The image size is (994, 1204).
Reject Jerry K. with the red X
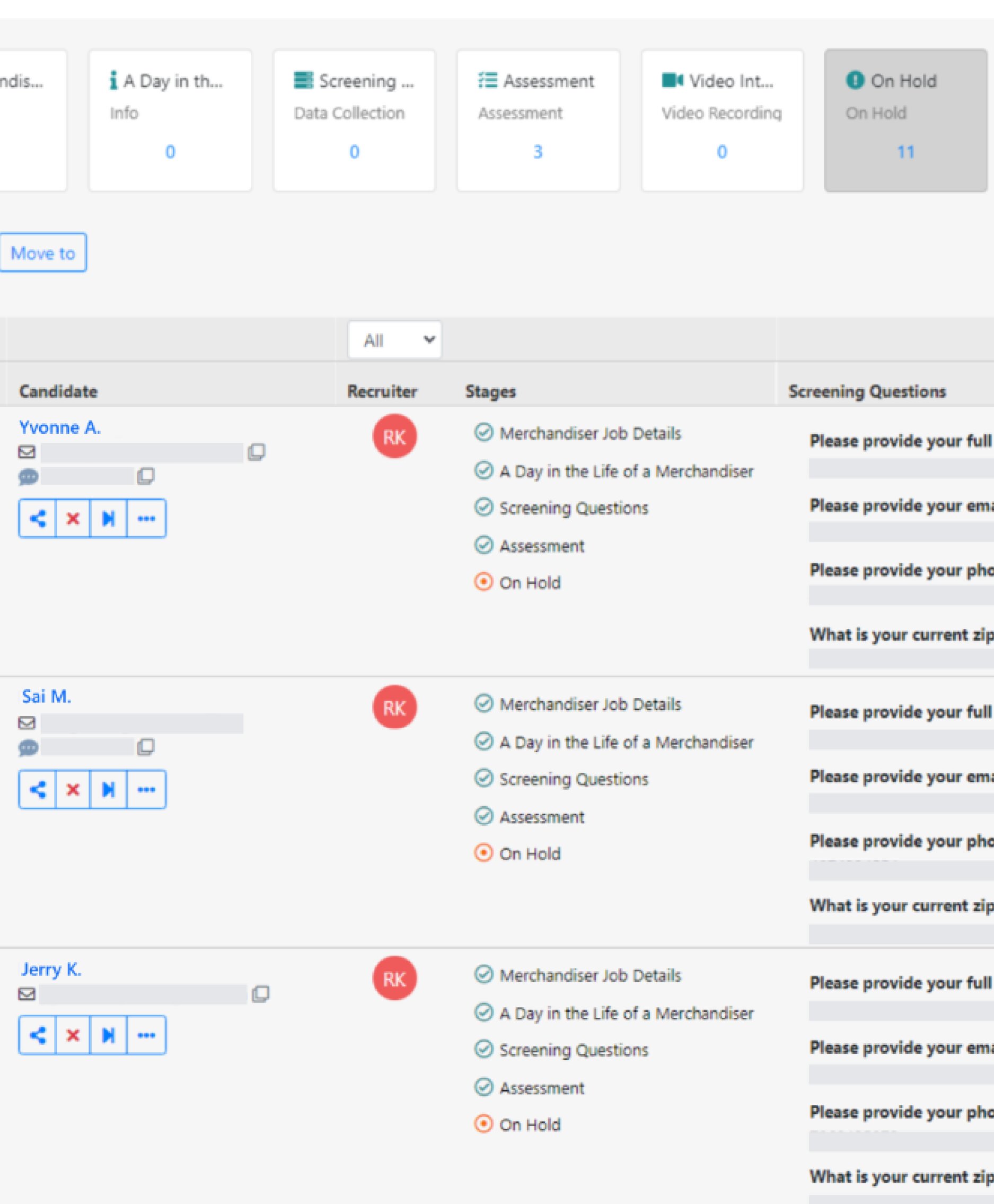pos(73,1035)
